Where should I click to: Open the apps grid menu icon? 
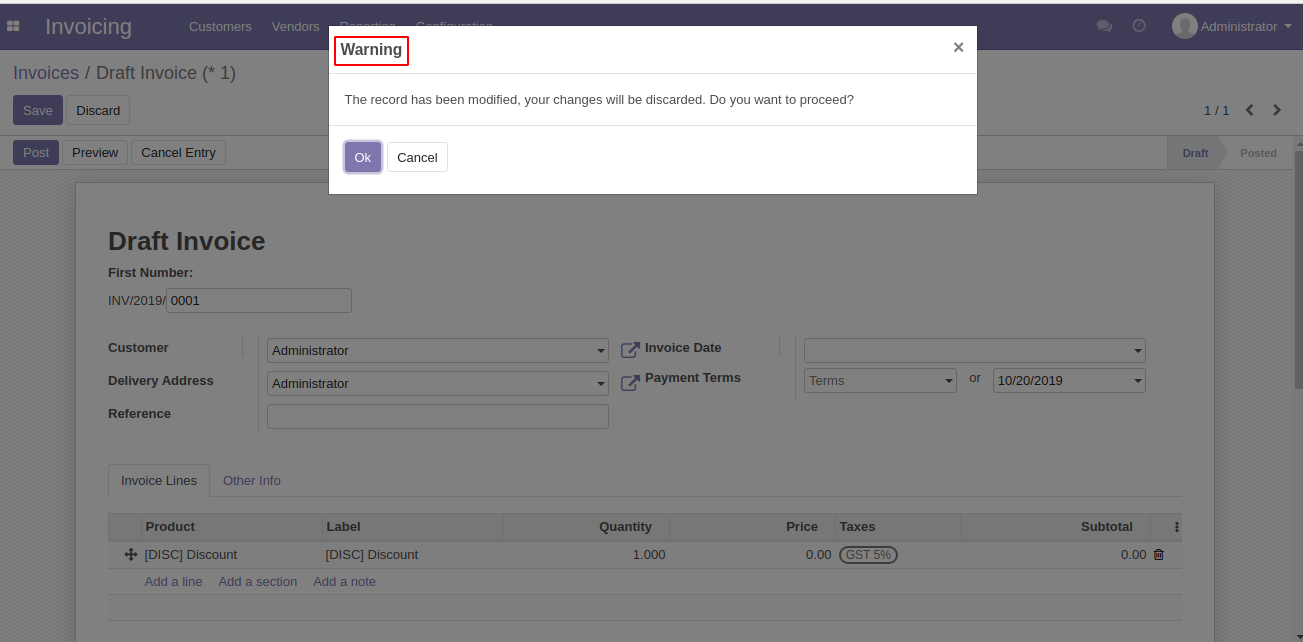coord(14,26)
